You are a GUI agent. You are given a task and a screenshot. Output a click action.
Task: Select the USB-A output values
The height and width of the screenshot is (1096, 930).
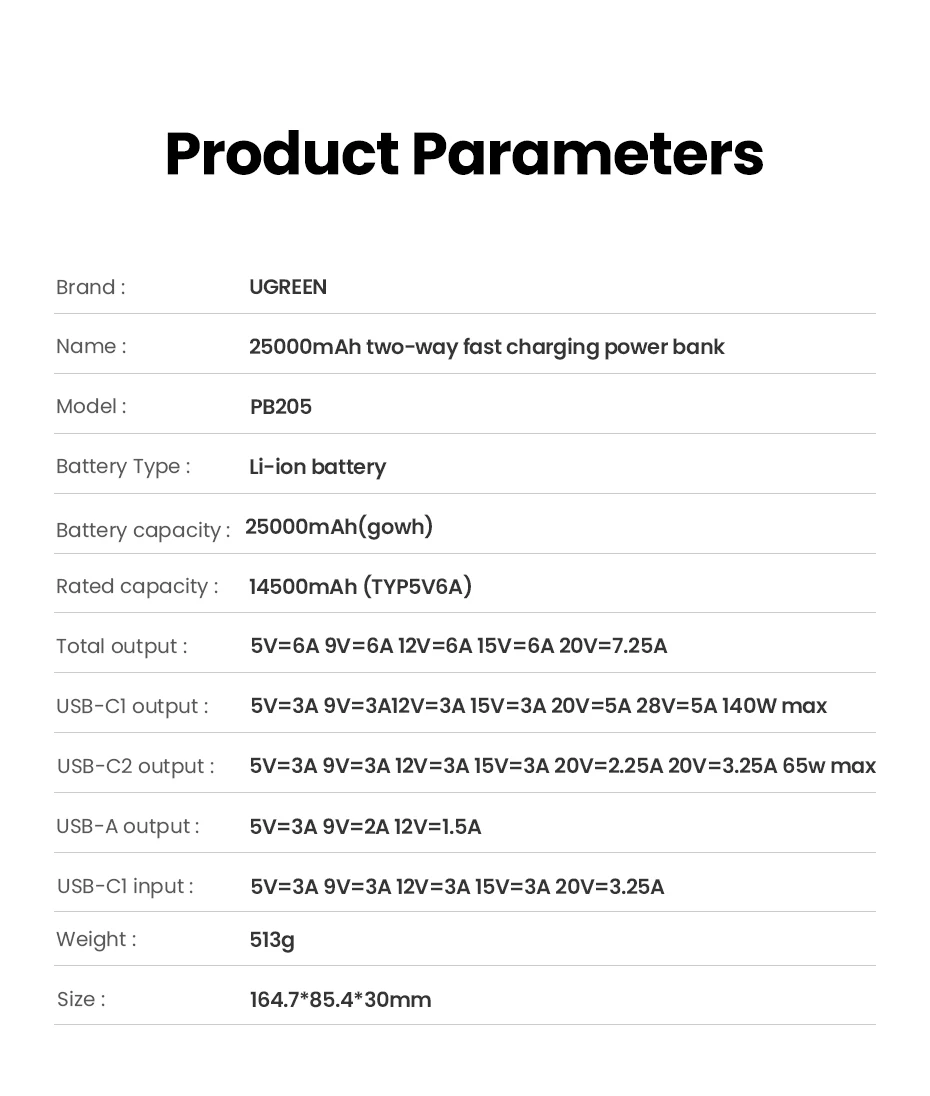pyautogui.click(x=365, y=827)
